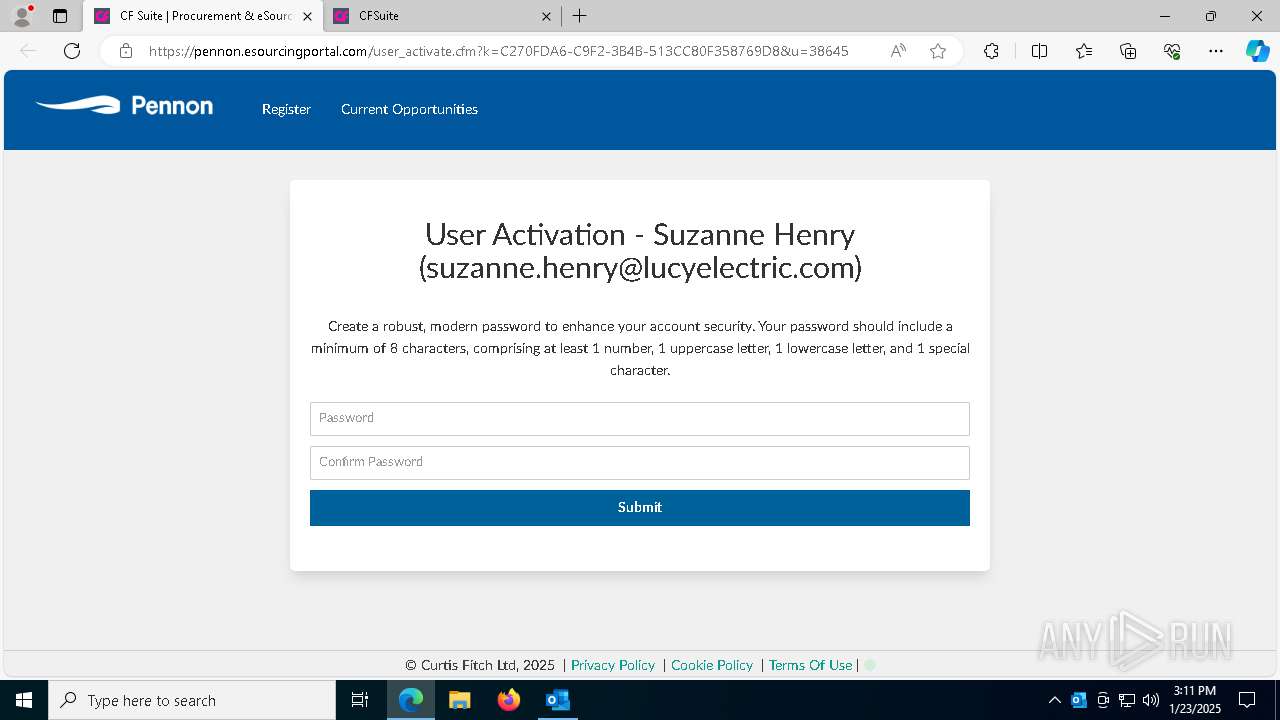Open Edge Settings and more menu
This screenshot has width=1280, height=720.
pos(1216,51)
